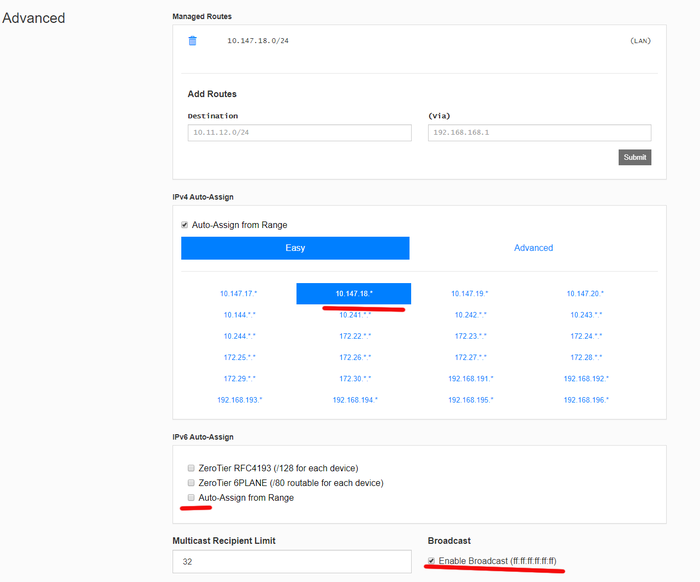Switch to the Easy tab

pos(295,248)
